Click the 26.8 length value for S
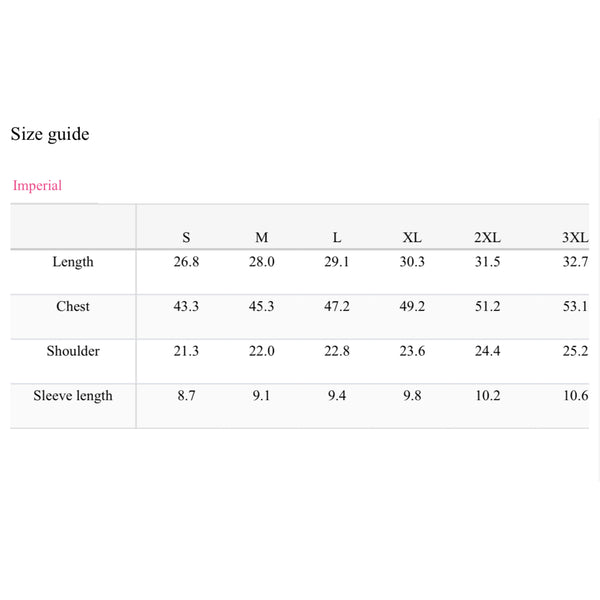 186,262
